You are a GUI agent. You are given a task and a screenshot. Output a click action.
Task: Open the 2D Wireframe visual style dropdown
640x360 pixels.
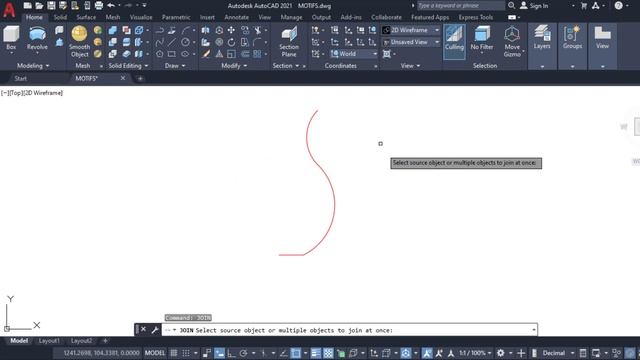[411, 30]
